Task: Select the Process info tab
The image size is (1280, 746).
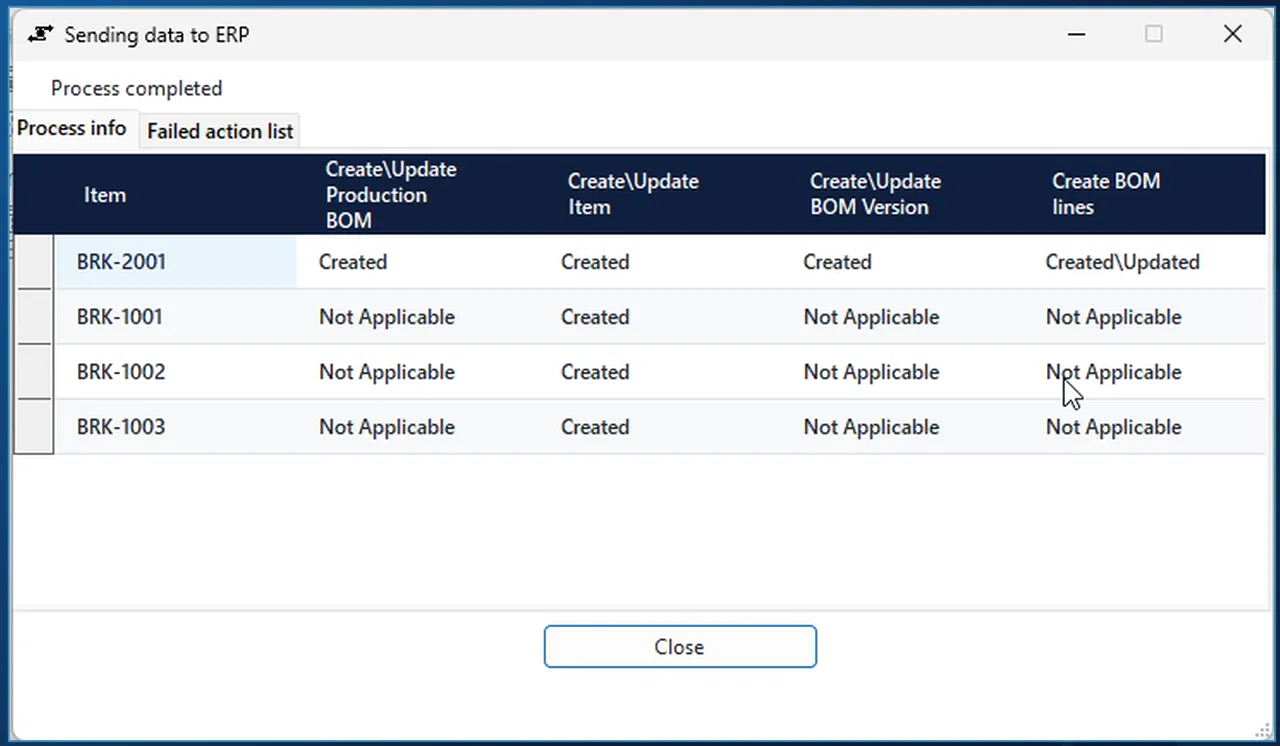Action: [x=72, y=128]
